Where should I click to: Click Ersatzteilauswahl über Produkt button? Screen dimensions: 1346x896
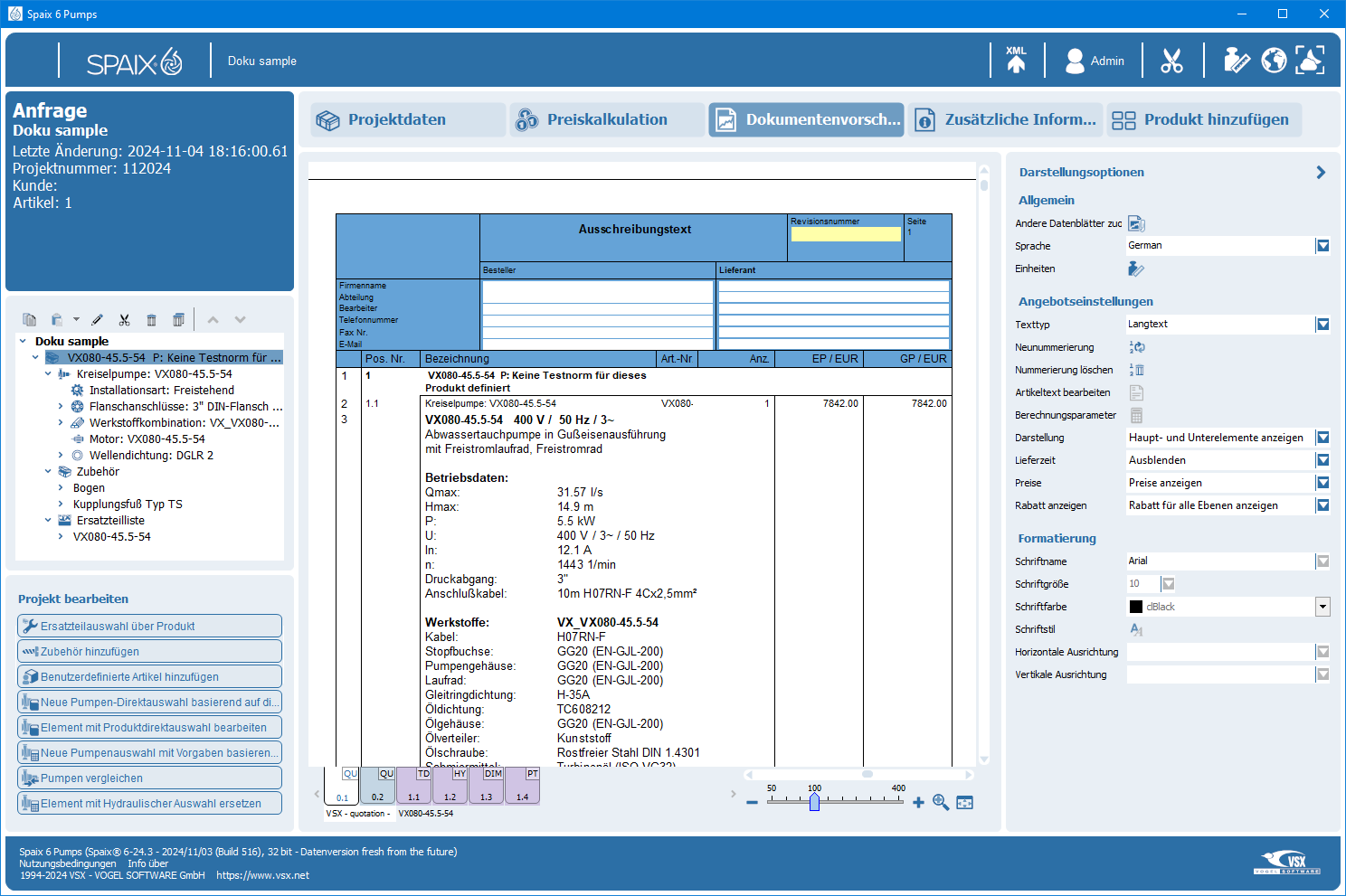click(149, 626)
